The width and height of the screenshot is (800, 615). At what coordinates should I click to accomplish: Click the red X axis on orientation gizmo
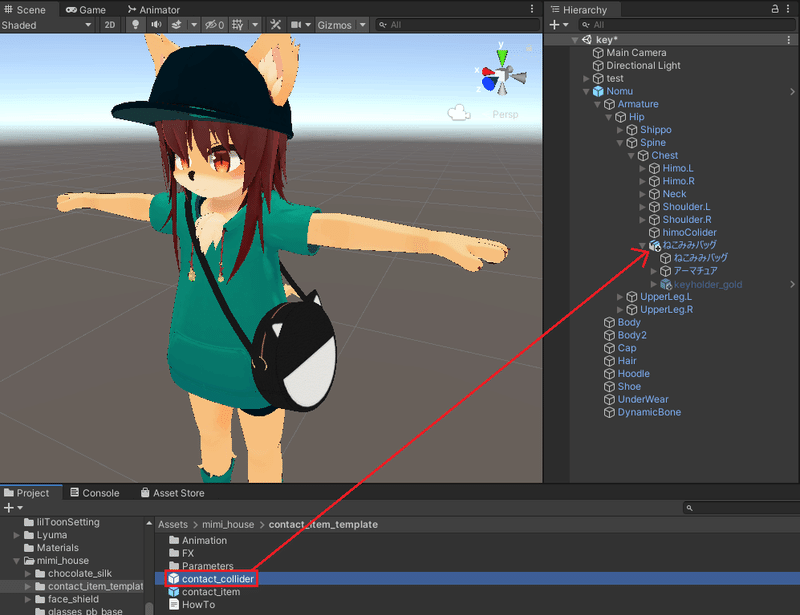488,72
